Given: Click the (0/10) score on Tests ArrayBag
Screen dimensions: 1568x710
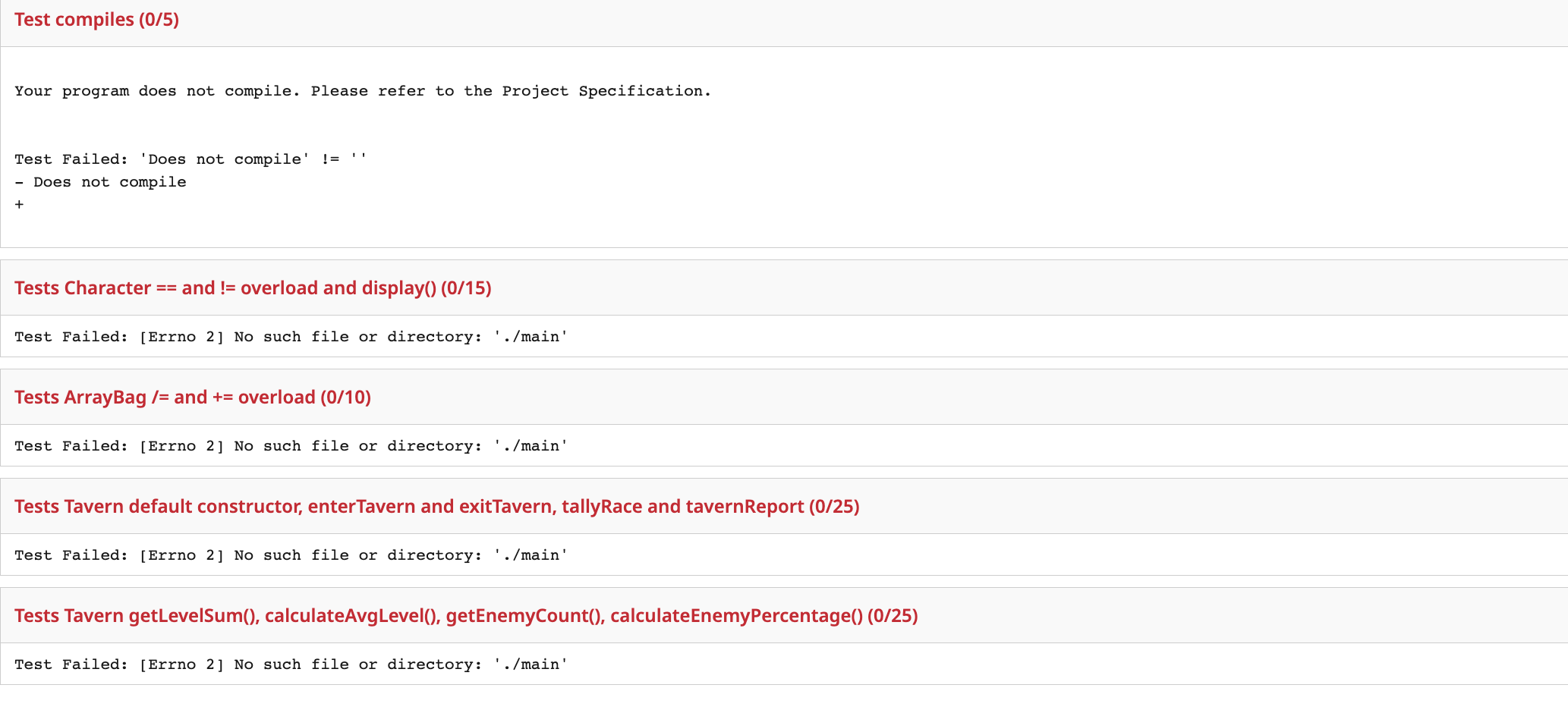Looking at the screenshot, I should click(x=345, y=397).
